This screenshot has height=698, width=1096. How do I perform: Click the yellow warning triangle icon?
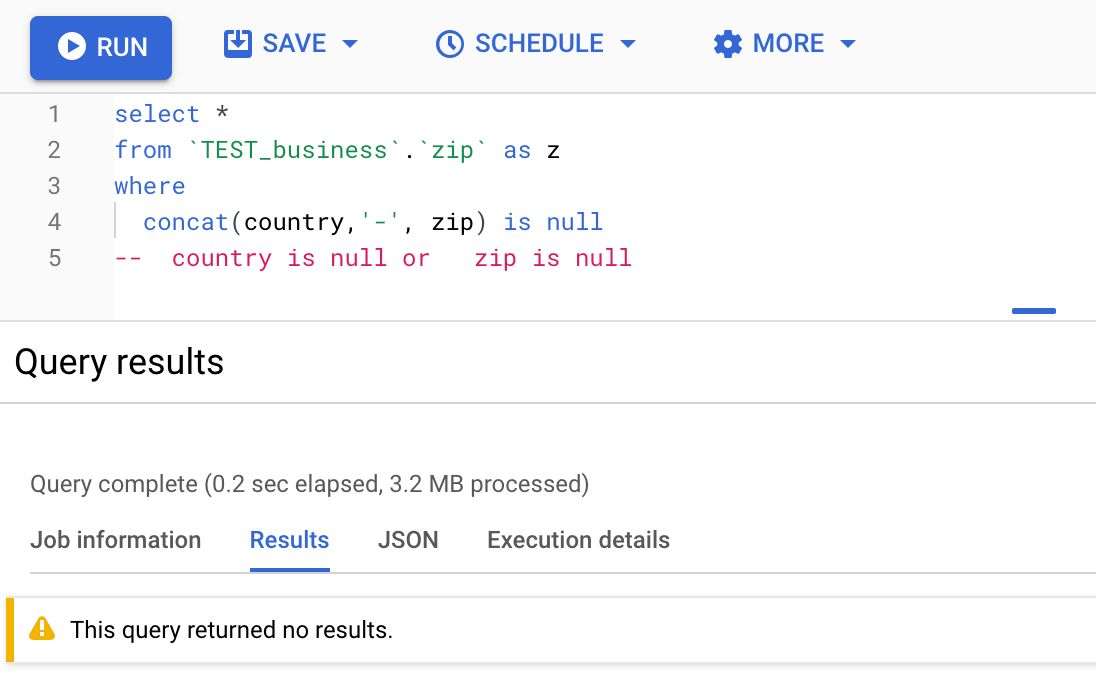[x=42, y=629]
